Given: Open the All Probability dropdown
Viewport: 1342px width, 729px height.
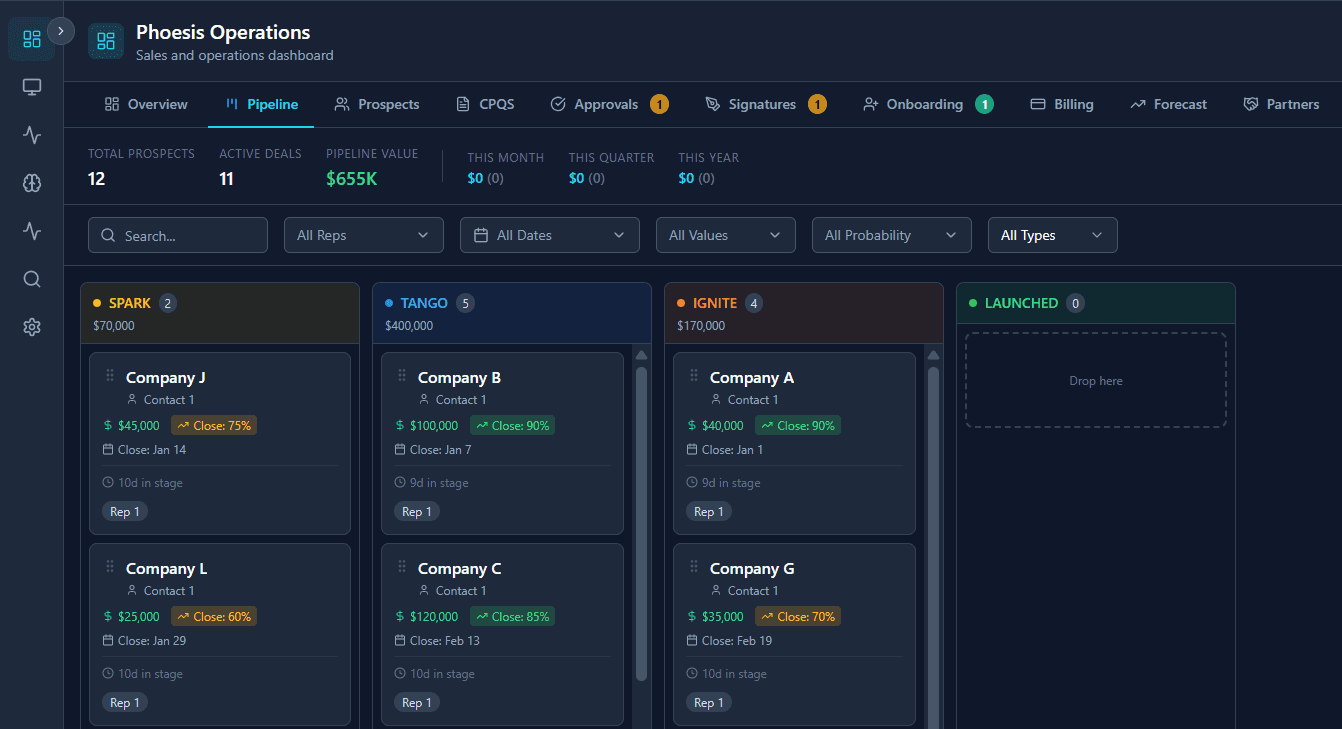Looking at the screenshot, I should tap(892, 235).
